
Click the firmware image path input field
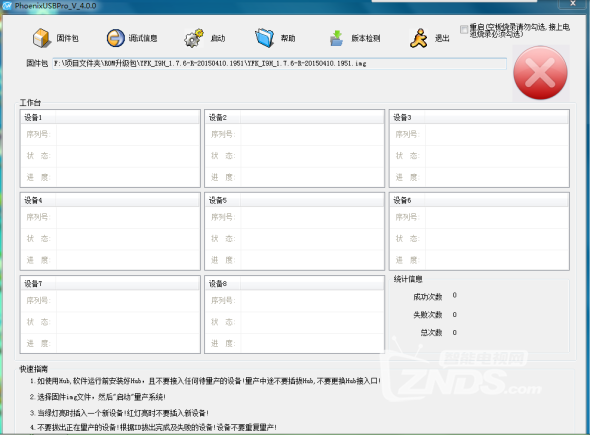point(279,63)
